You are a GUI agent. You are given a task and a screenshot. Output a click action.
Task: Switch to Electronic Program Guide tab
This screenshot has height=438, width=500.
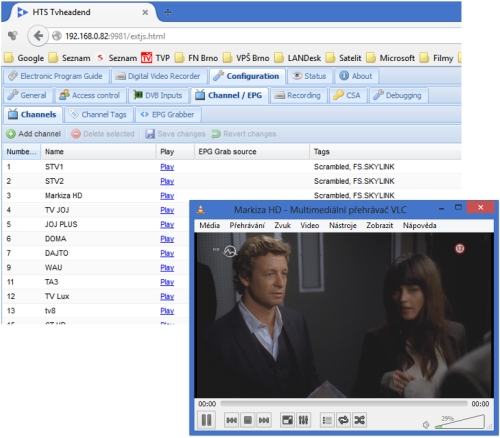pyautogui.click(x=56, y=76)
